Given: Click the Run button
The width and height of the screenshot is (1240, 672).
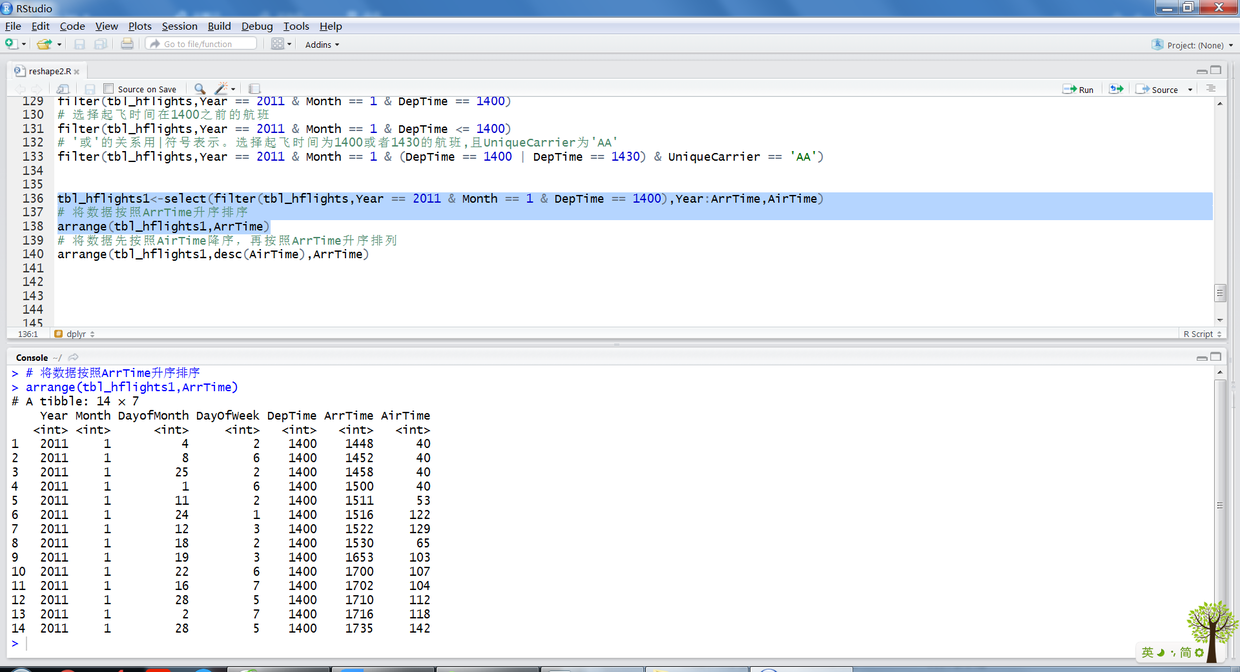Looking at the screenshot, I should coord(1078,89).
